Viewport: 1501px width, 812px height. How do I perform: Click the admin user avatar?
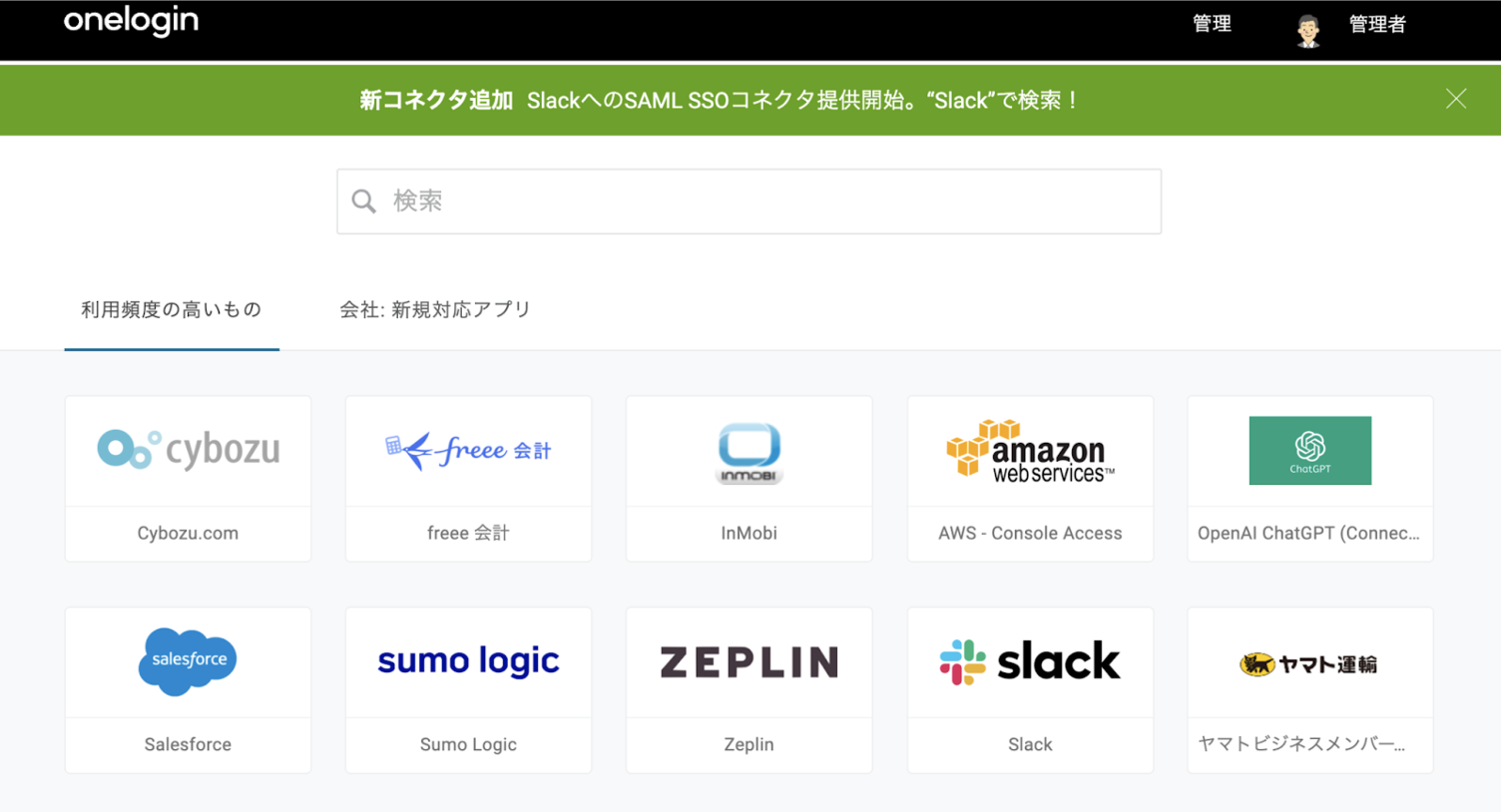pos(1308,31)
